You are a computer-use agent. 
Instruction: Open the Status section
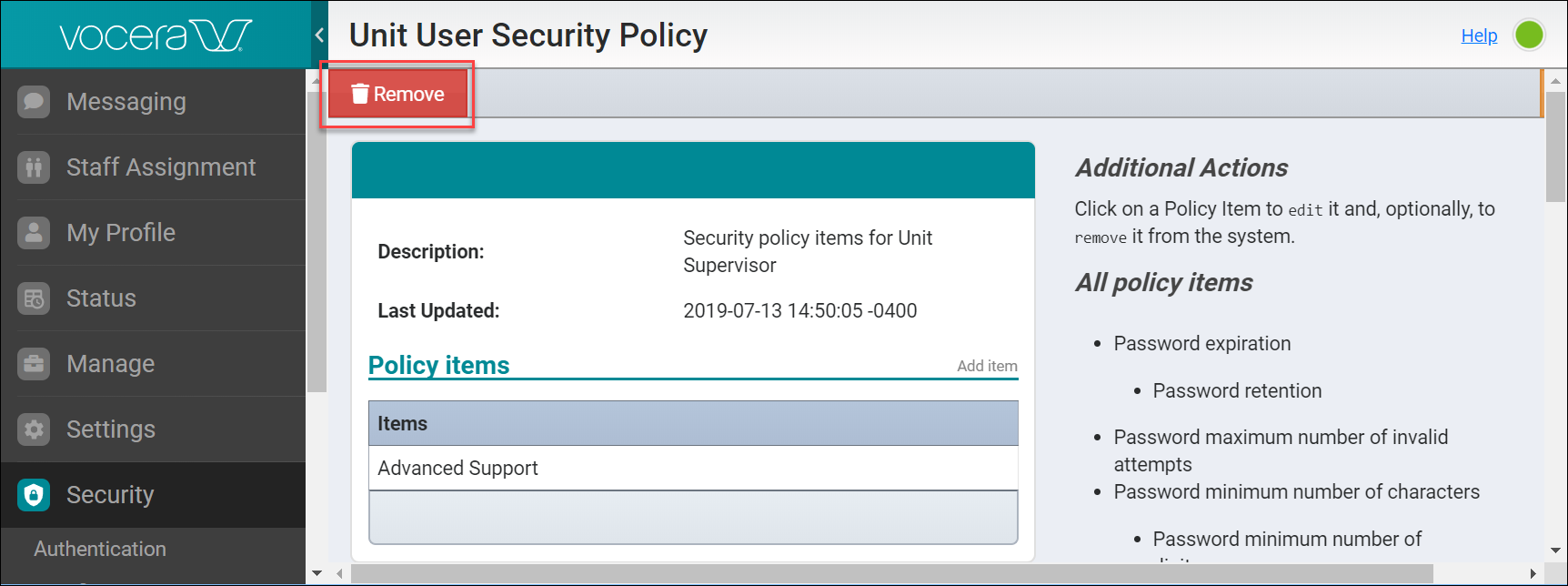point(153,298)
